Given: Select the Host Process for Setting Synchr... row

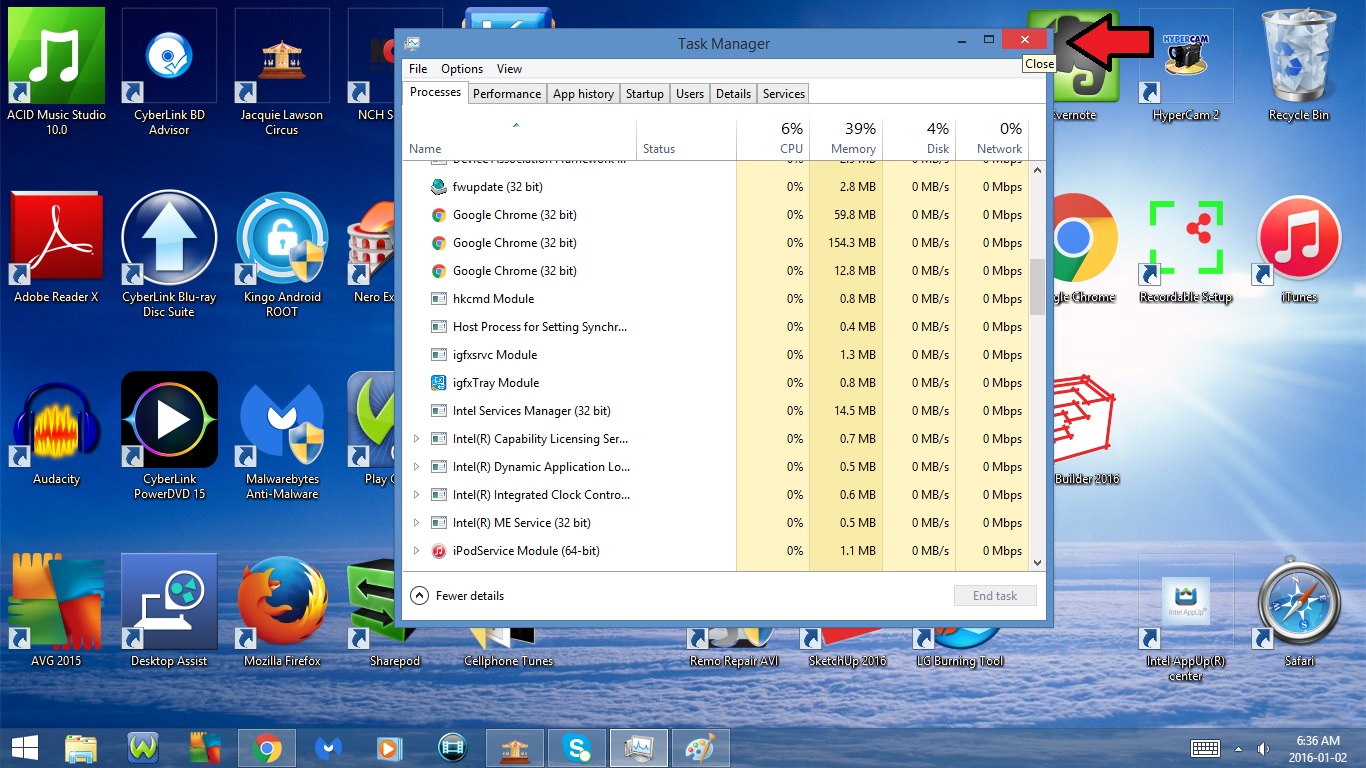Looking at the screenshot, I should pyautogui.click(x=716, y=327).
